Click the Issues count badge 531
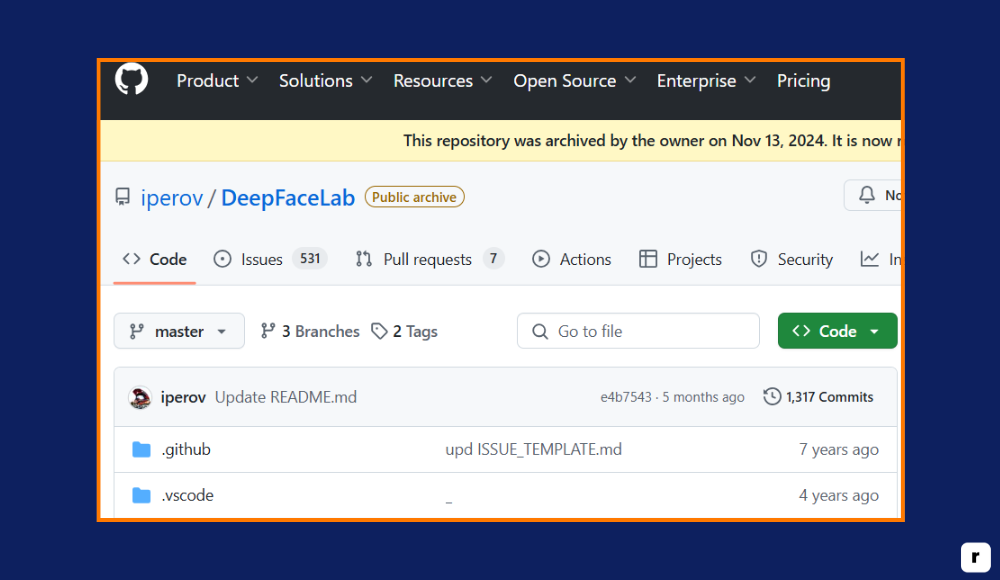 tap(310, 258)
